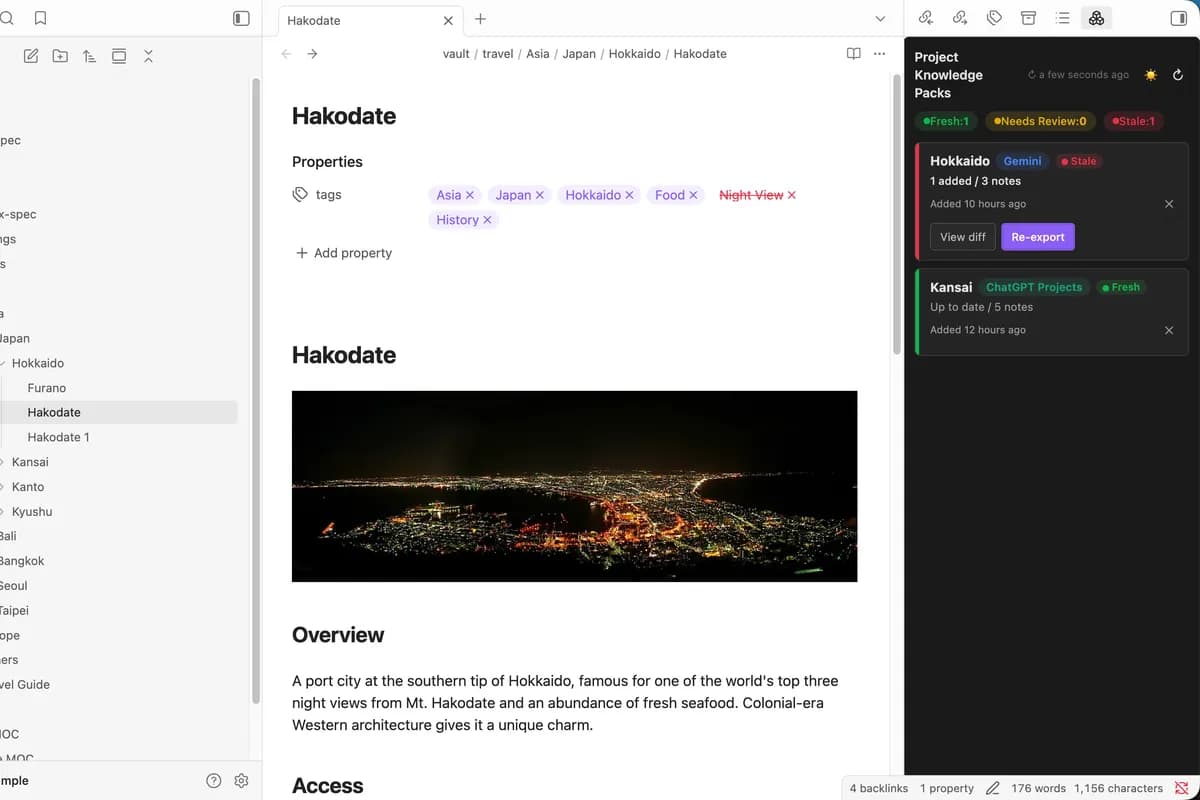Open the tab list dropdown
The height and width of the screenshot is (800, 1200).
pos(880,19)
